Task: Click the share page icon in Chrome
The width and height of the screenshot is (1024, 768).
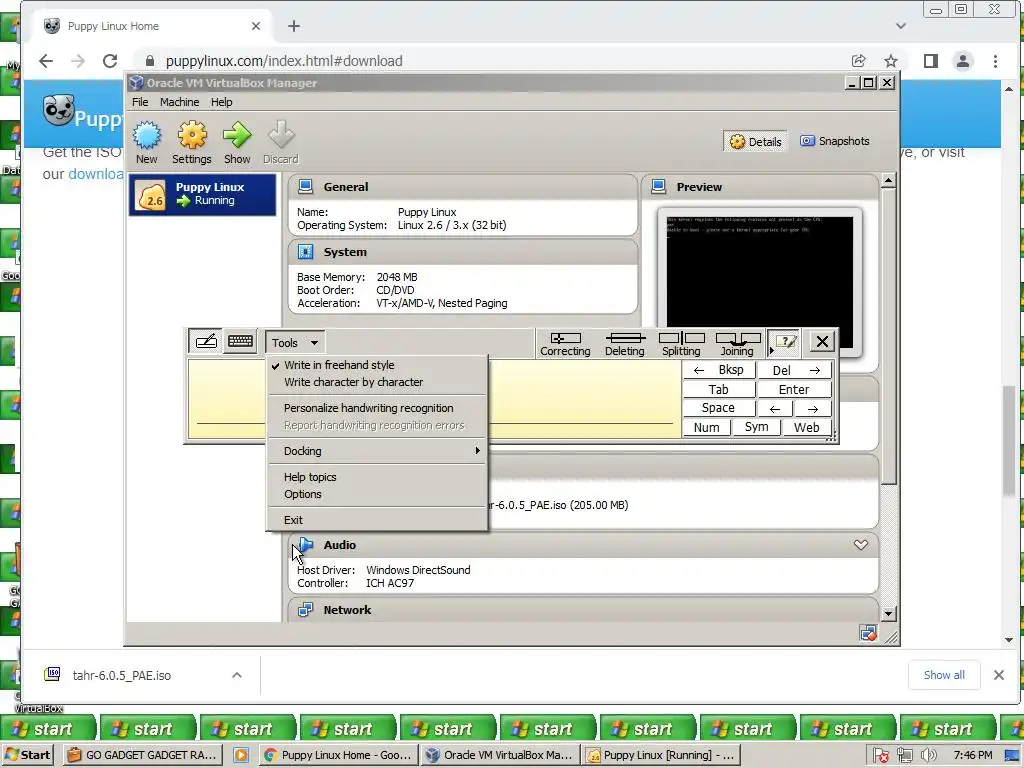Action: (859, 61)
